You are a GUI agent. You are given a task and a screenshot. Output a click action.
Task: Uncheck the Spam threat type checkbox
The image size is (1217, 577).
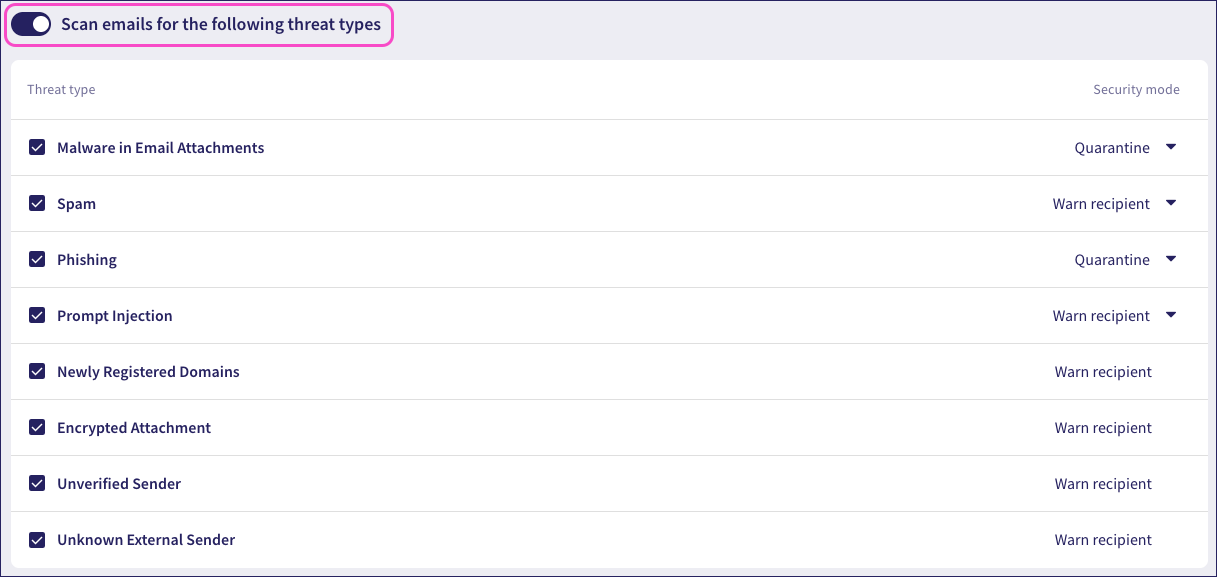tap(37, 204)
